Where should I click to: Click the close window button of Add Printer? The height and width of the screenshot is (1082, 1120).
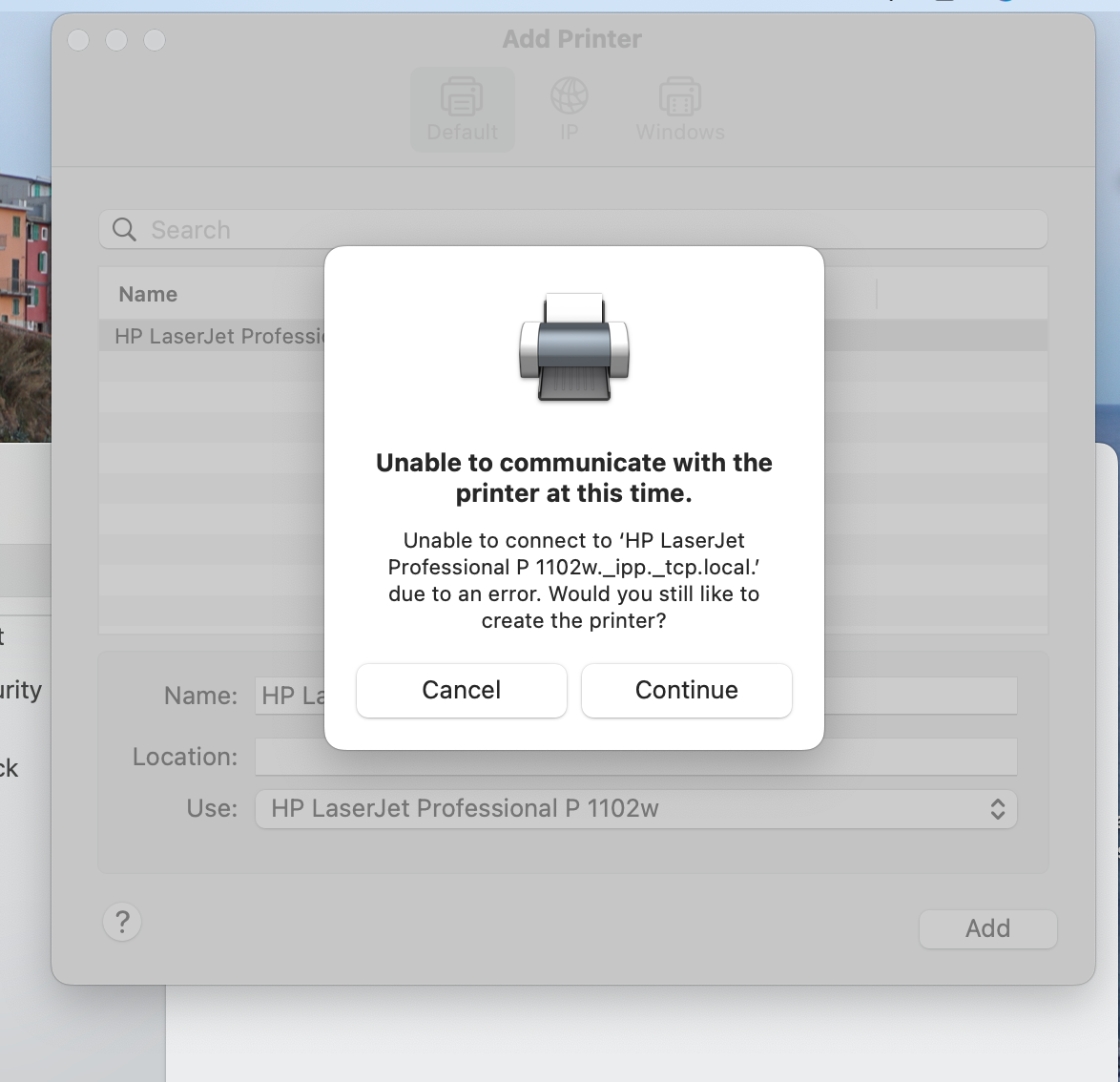(x=78, y=40)
